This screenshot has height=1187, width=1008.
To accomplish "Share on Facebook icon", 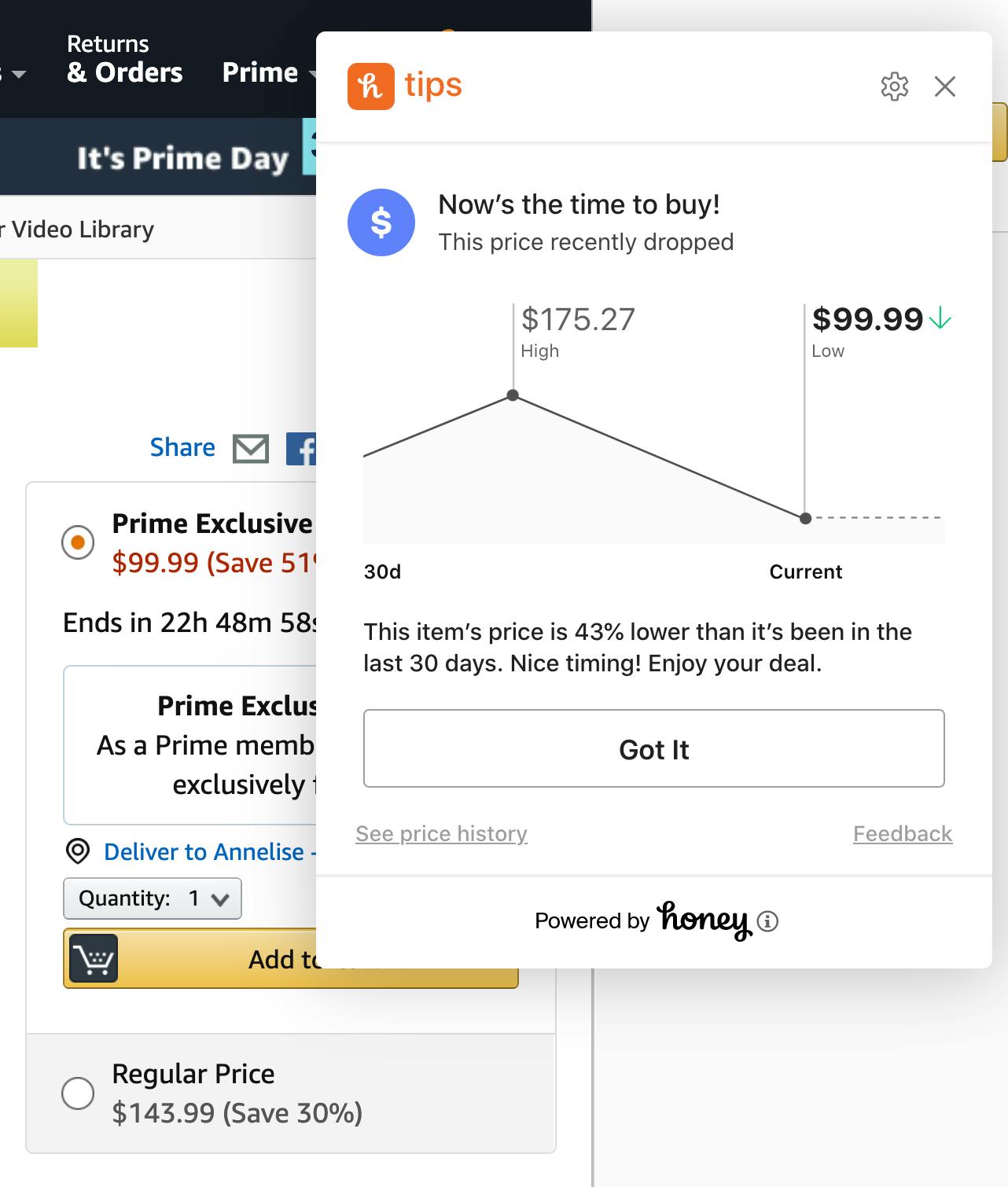I will [x=302, y=449].
